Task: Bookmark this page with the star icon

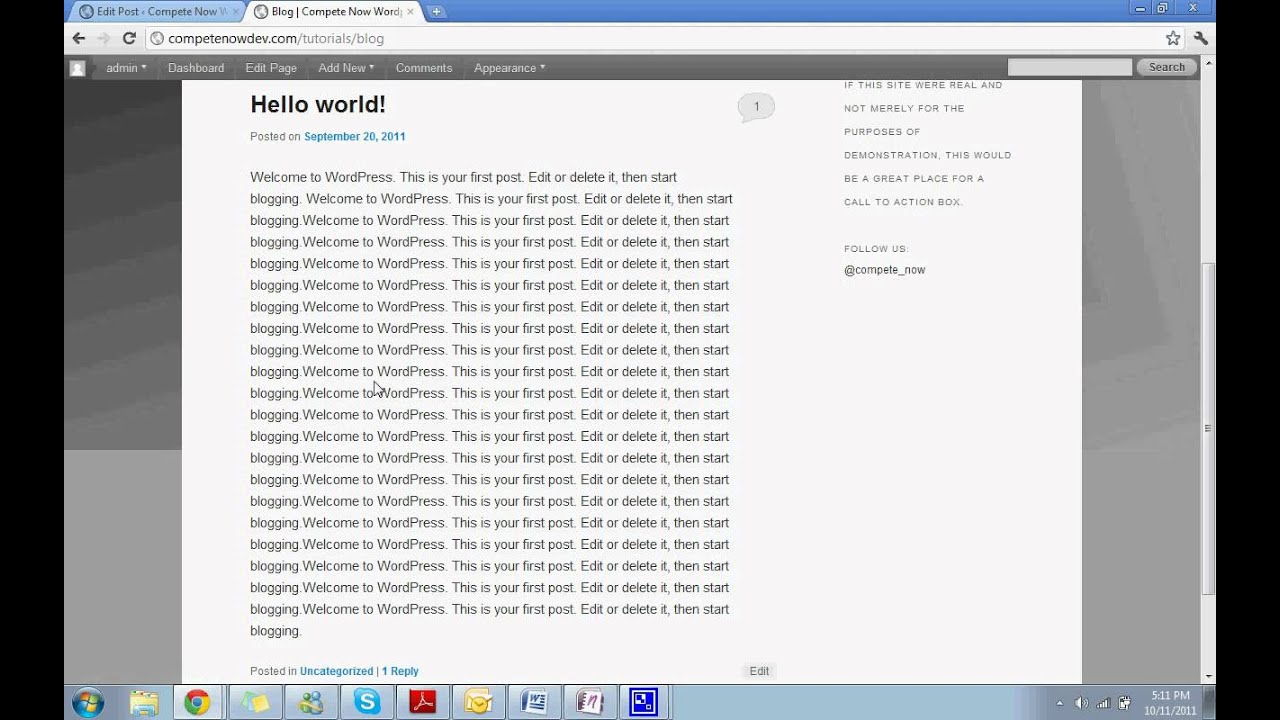Action: [1173, 38]
